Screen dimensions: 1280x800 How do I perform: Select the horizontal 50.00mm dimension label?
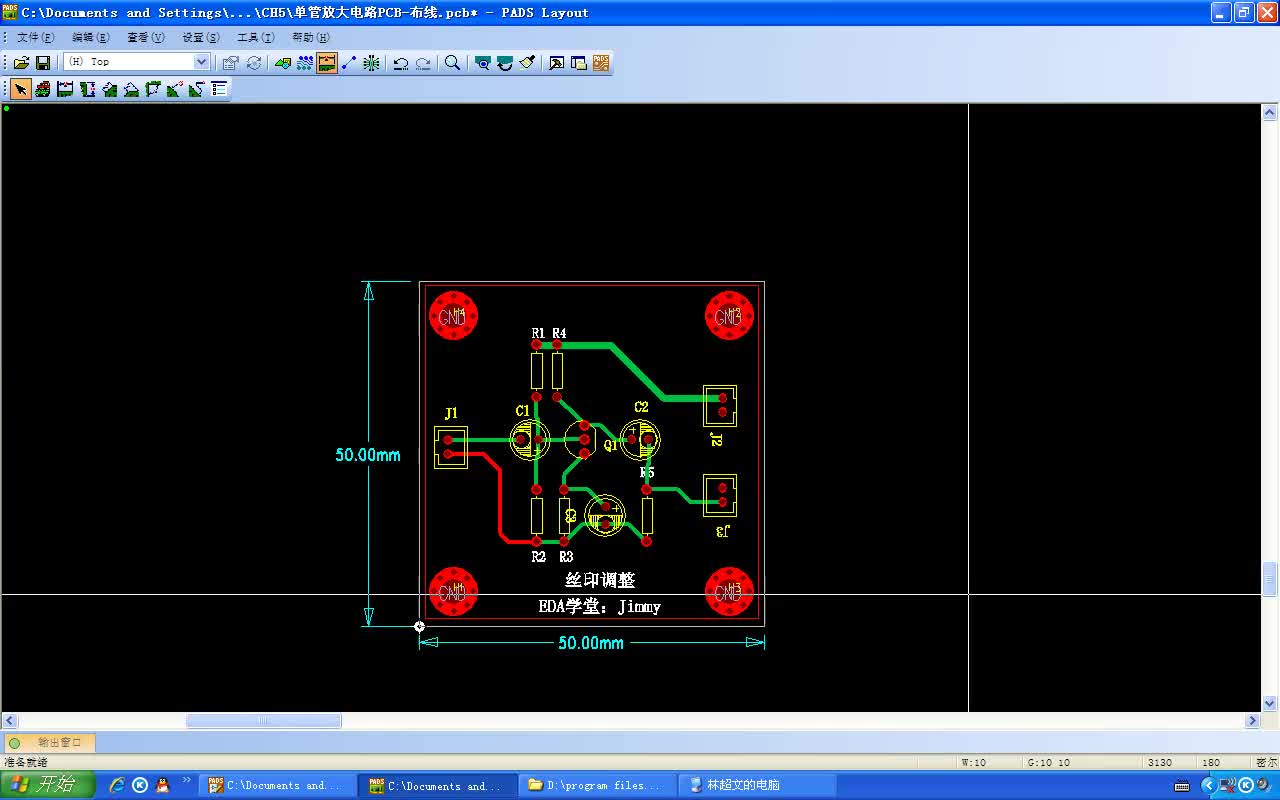(x=591, y=643)
